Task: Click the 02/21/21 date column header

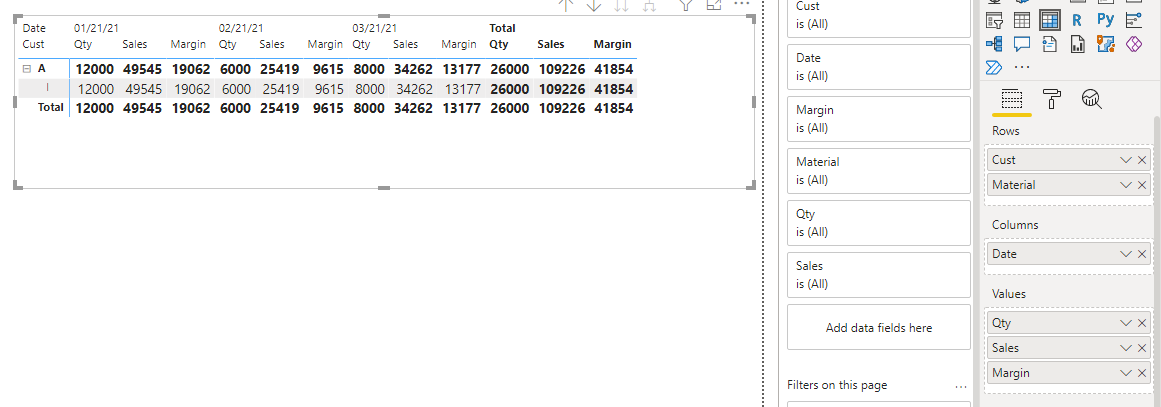Action: tap(241, 28)
